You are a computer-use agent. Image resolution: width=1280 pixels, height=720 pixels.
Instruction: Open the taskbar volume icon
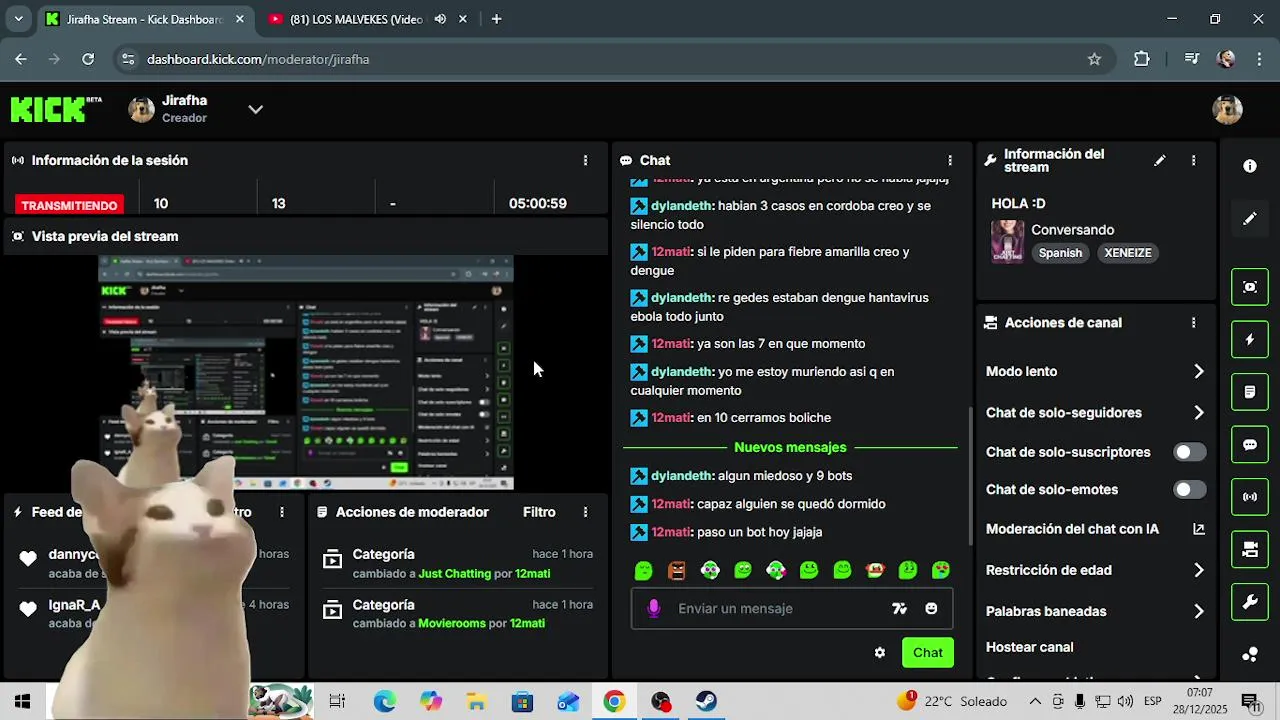coord(1125,701)
